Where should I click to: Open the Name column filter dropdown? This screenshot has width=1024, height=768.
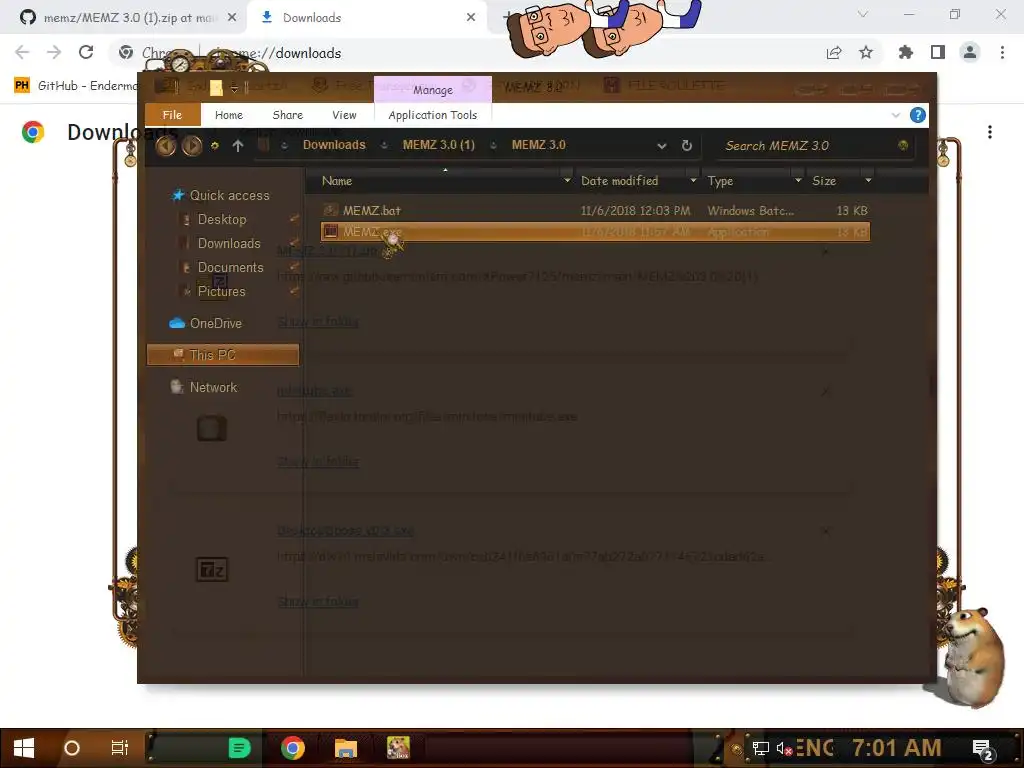coord(567,180)
